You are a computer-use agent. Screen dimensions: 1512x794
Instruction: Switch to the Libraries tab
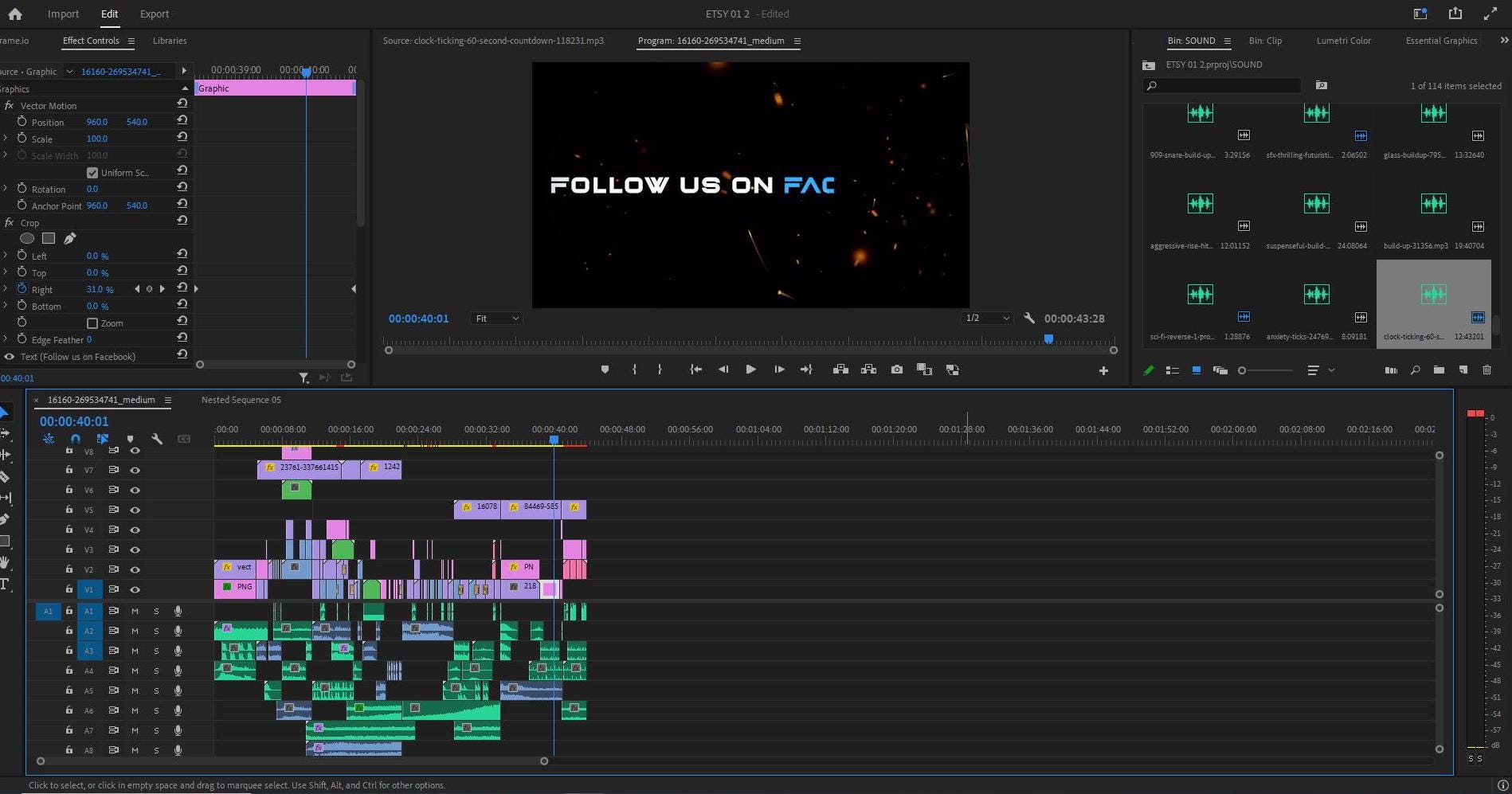pyautogui.click(x=169, y=41)
